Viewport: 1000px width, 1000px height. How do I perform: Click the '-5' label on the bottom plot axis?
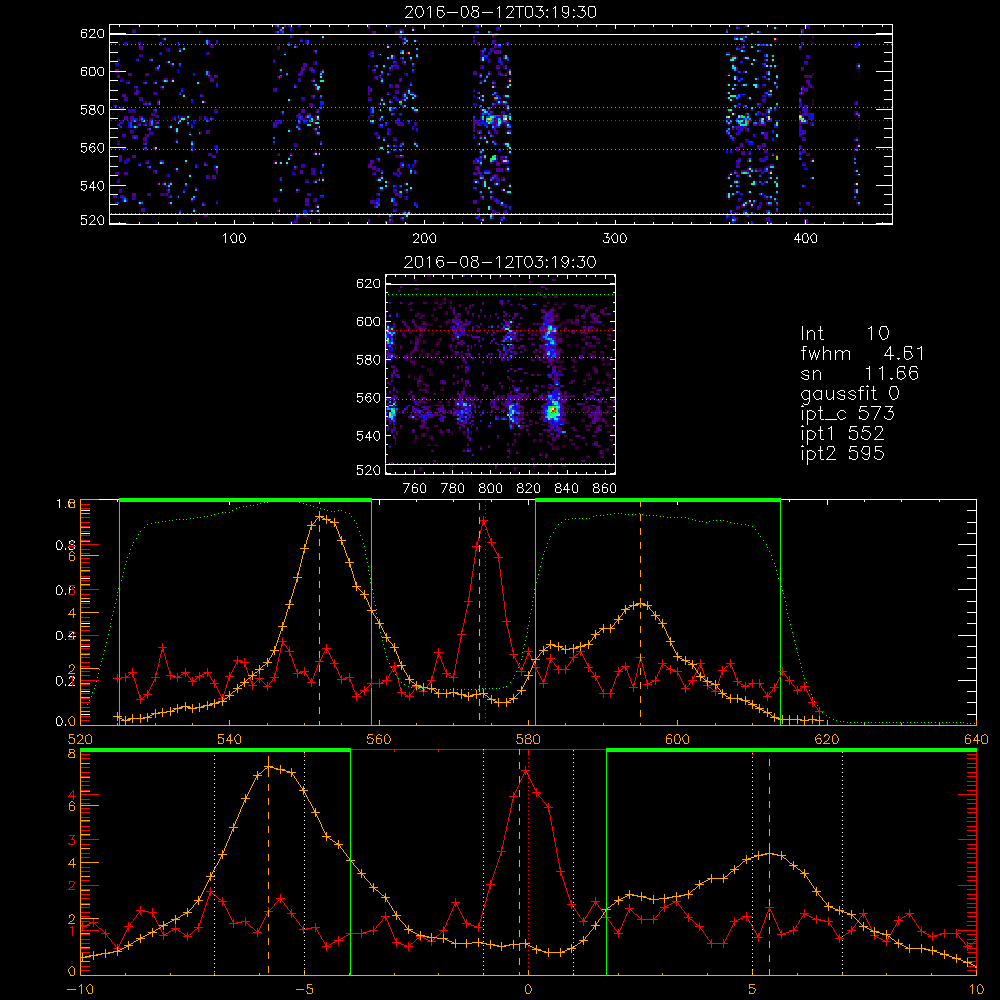(304, 990)
